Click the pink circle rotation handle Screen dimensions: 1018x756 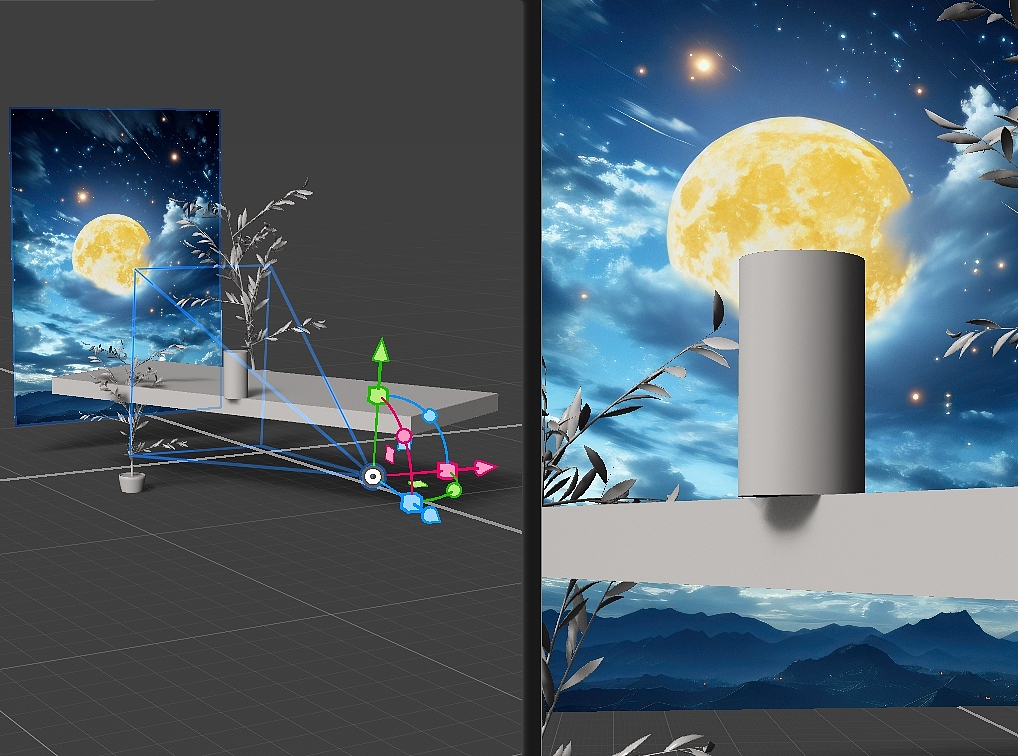click(404, 435)
